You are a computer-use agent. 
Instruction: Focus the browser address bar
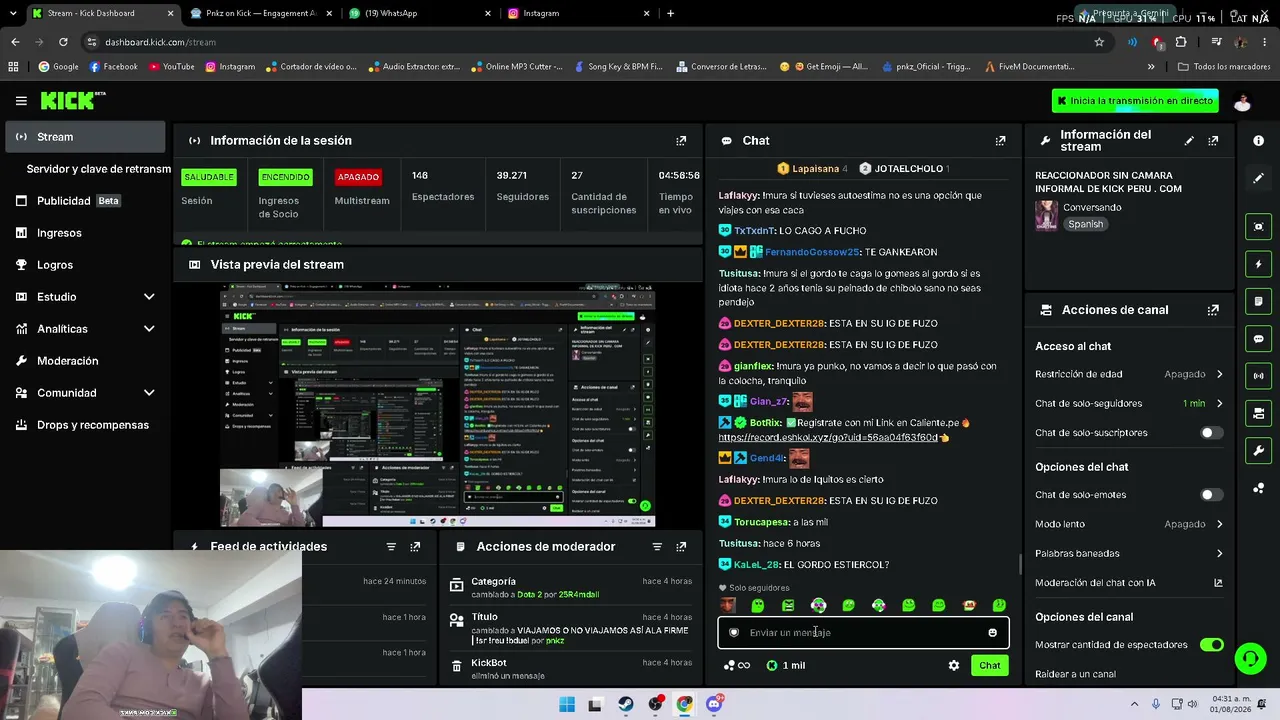(x=590, y=42)
